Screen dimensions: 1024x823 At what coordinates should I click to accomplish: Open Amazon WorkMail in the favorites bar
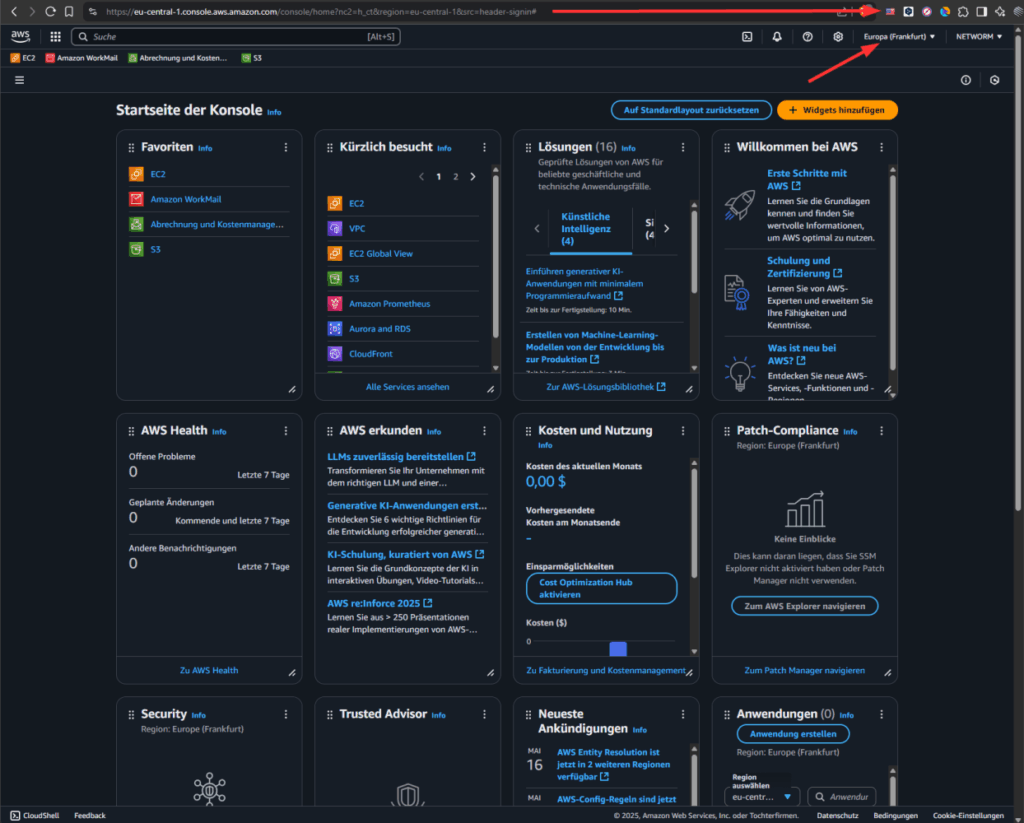82,58
